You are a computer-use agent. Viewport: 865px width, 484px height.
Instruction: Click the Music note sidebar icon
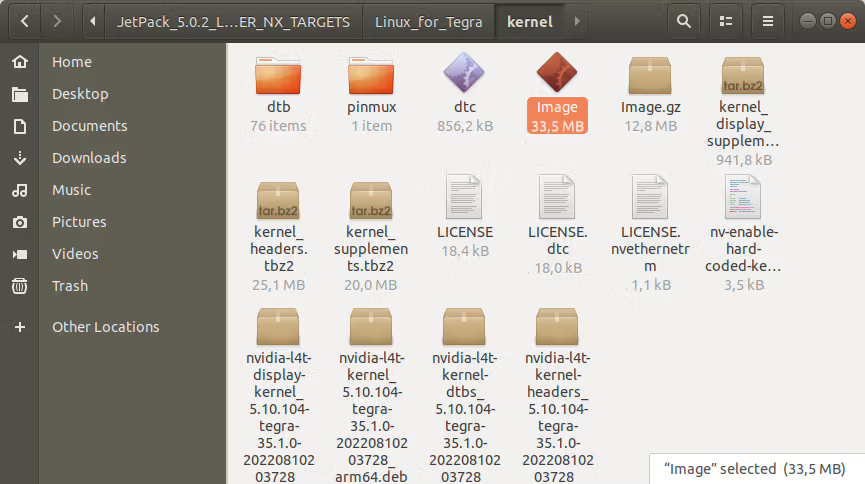pos(20,190)
